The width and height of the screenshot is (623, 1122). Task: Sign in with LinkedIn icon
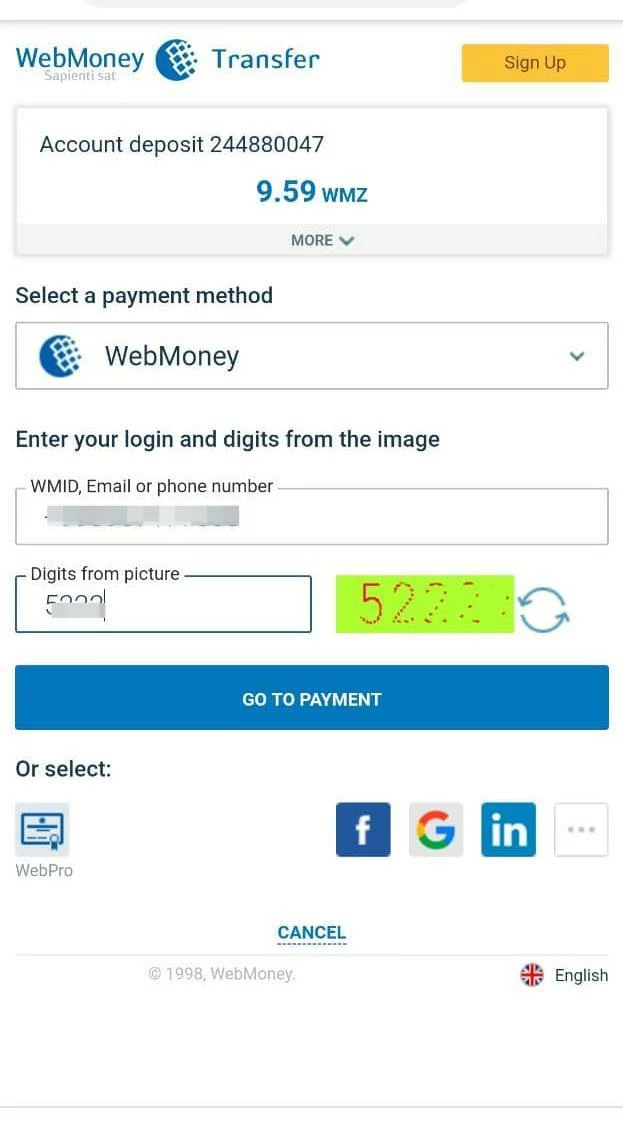509,829
